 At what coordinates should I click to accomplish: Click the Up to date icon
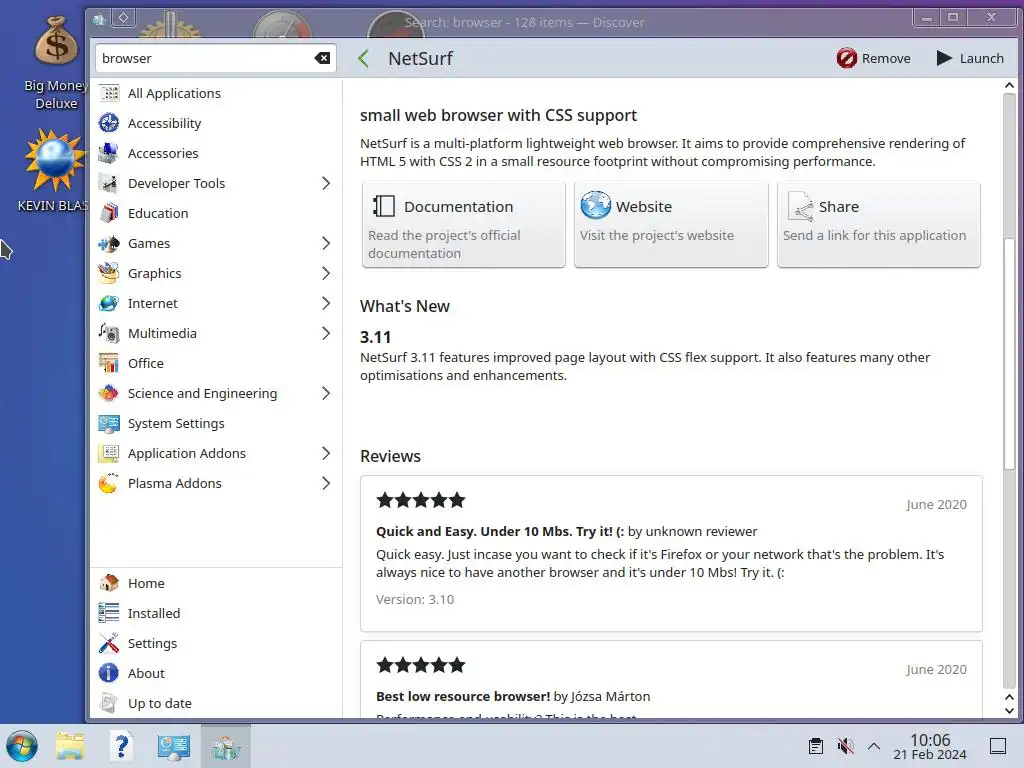tap(108, 703)
